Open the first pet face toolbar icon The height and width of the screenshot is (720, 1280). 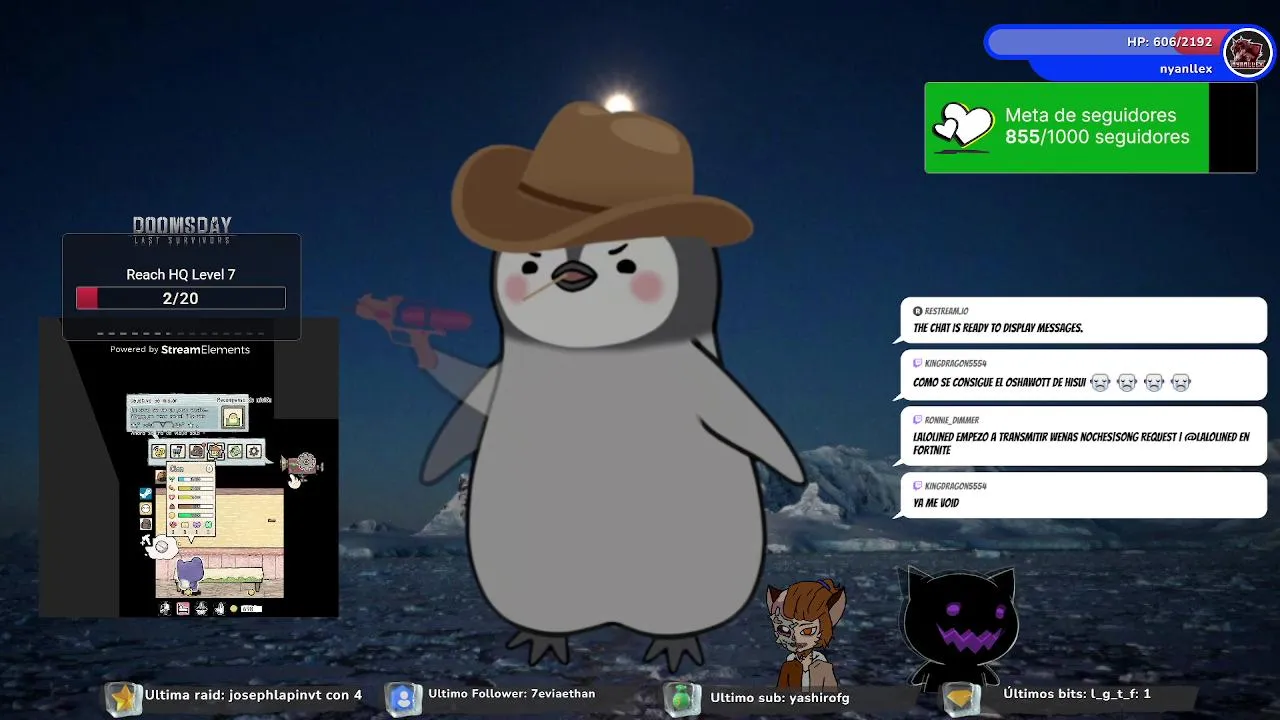(159, 451)
